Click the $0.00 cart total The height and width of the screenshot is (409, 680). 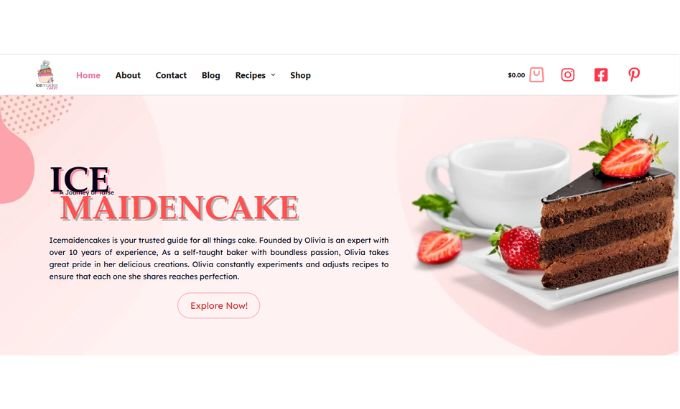pos(516,75)
